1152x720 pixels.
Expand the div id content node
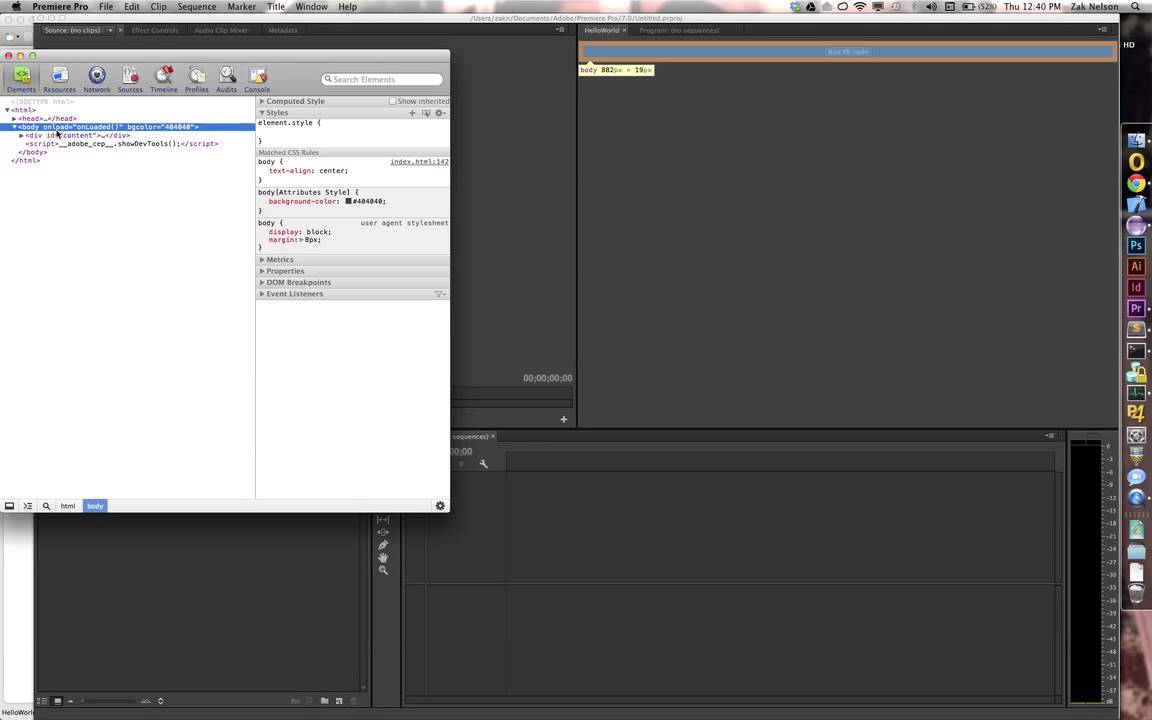[21, 136]
